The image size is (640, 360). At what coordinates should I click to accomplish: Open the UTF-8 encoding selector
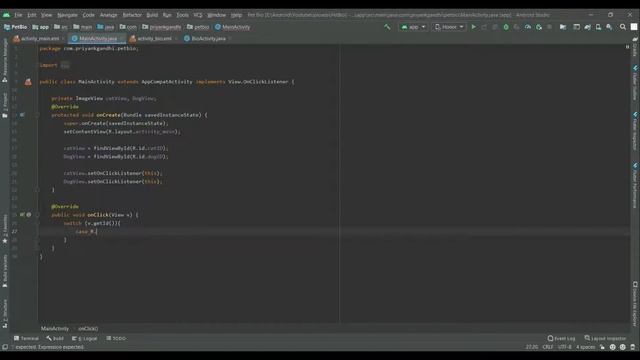coord(564,347)
